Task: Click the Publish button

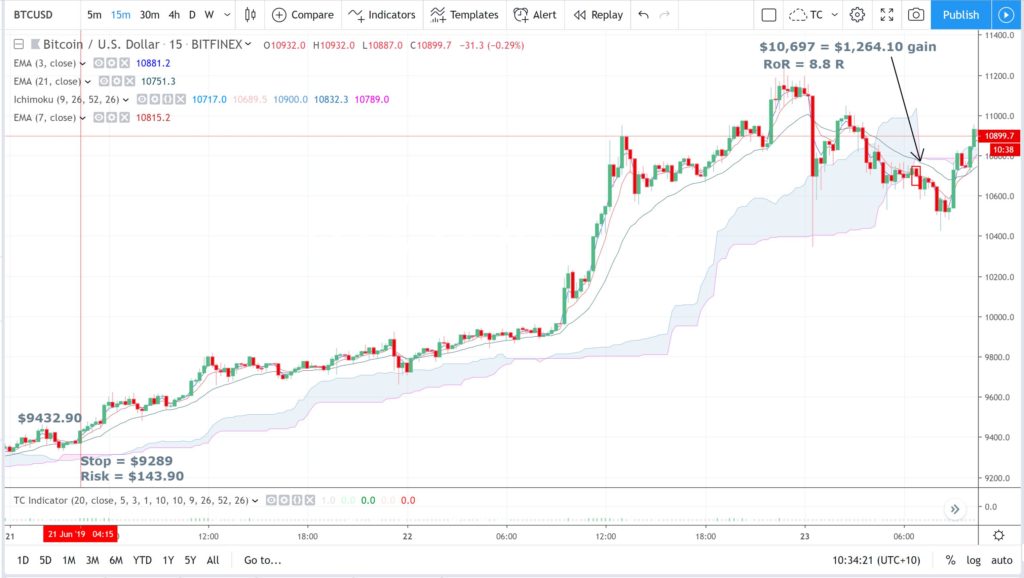Action: point(961,14)
